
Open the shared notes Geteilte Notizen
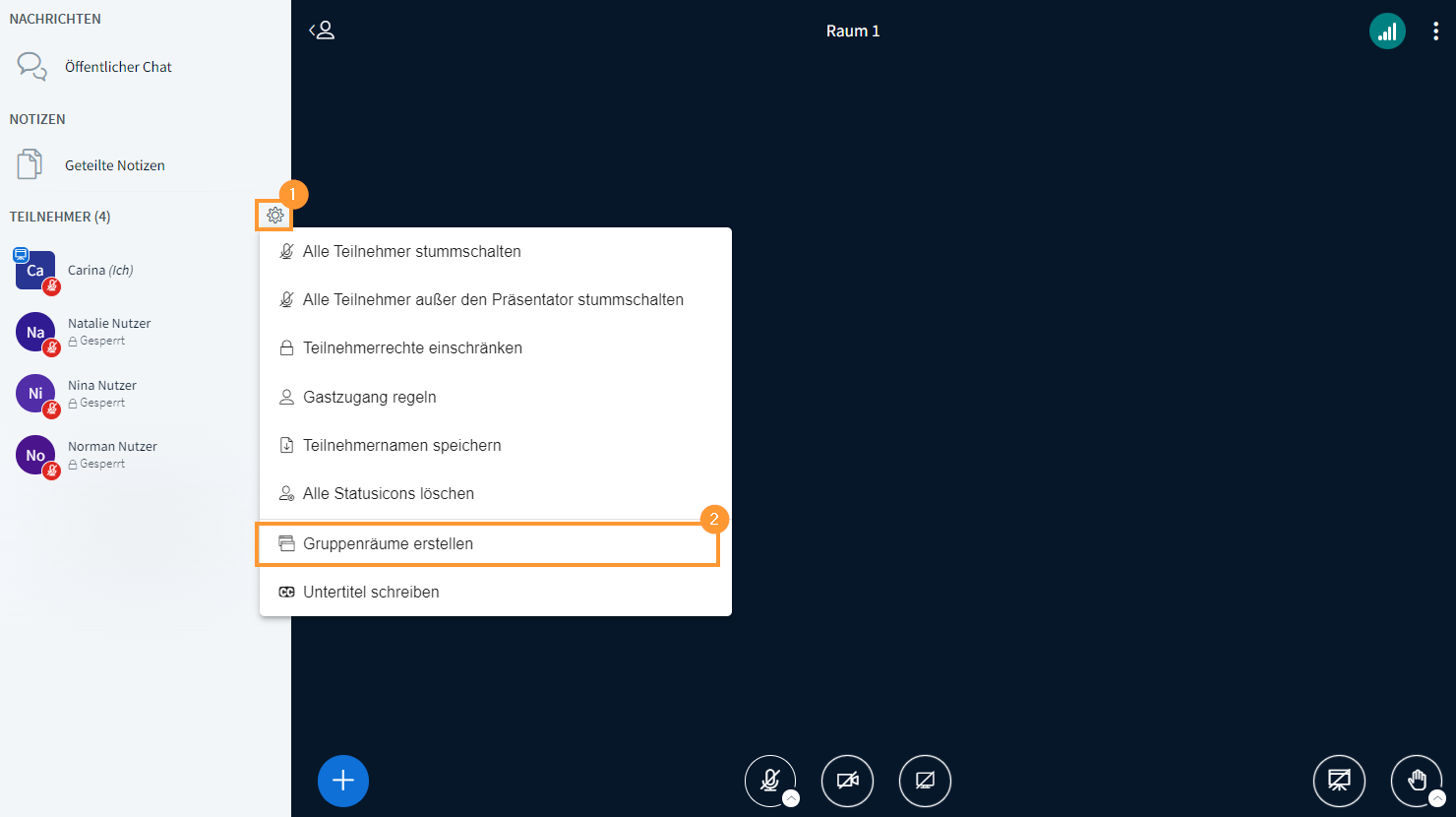[115, 164]
